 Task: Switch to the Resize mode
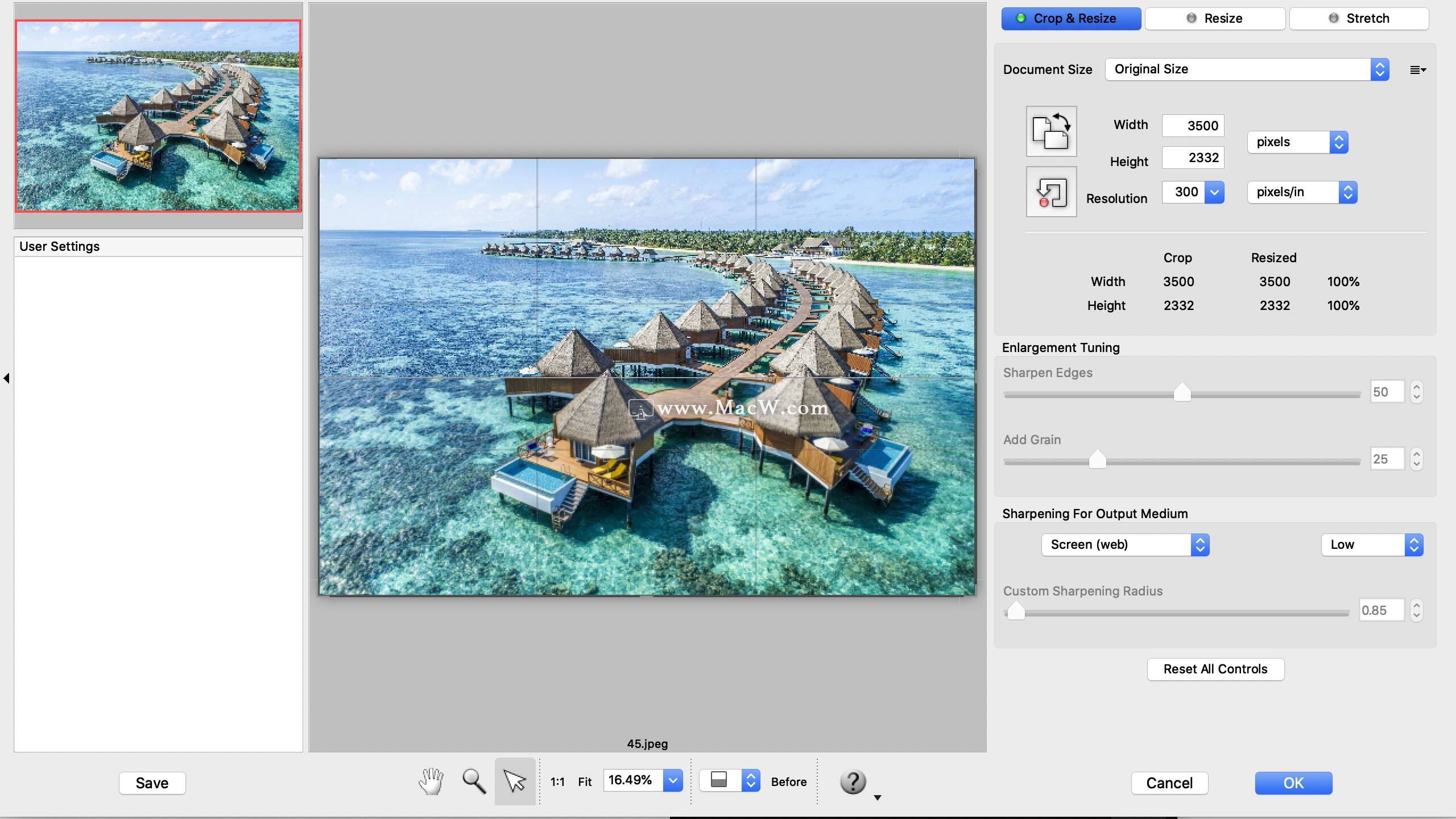point(1215,18)
